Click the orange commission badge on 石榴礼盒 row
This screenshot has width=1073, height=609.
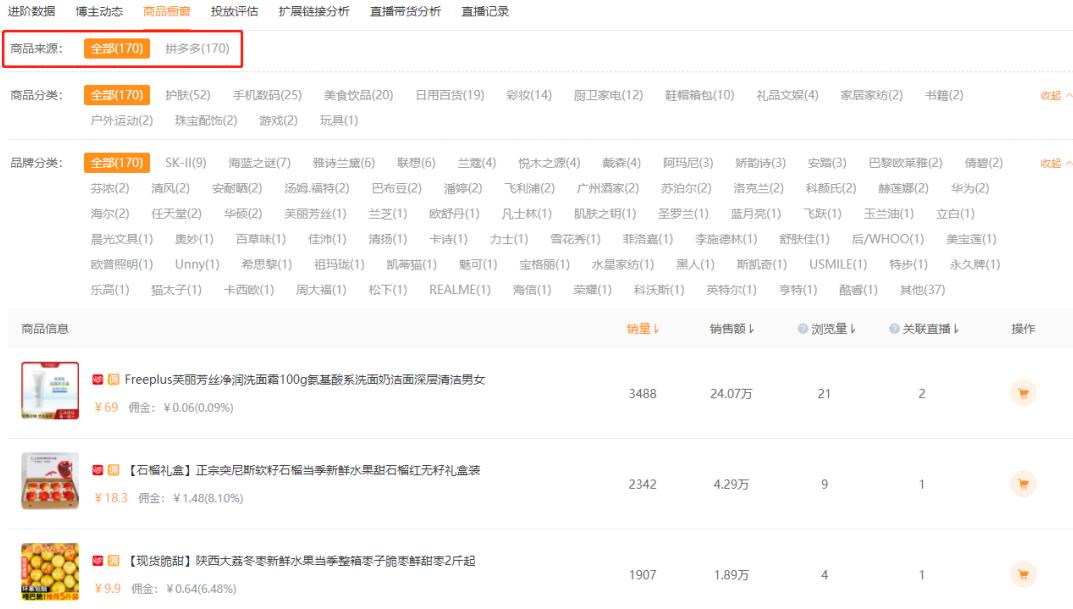[x=114, y=469]
